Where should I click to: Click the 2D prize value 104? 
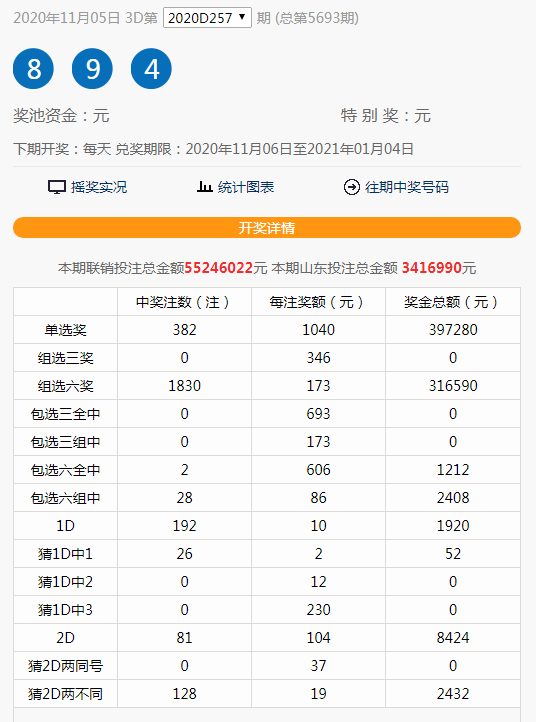click(x=319, y=638)
